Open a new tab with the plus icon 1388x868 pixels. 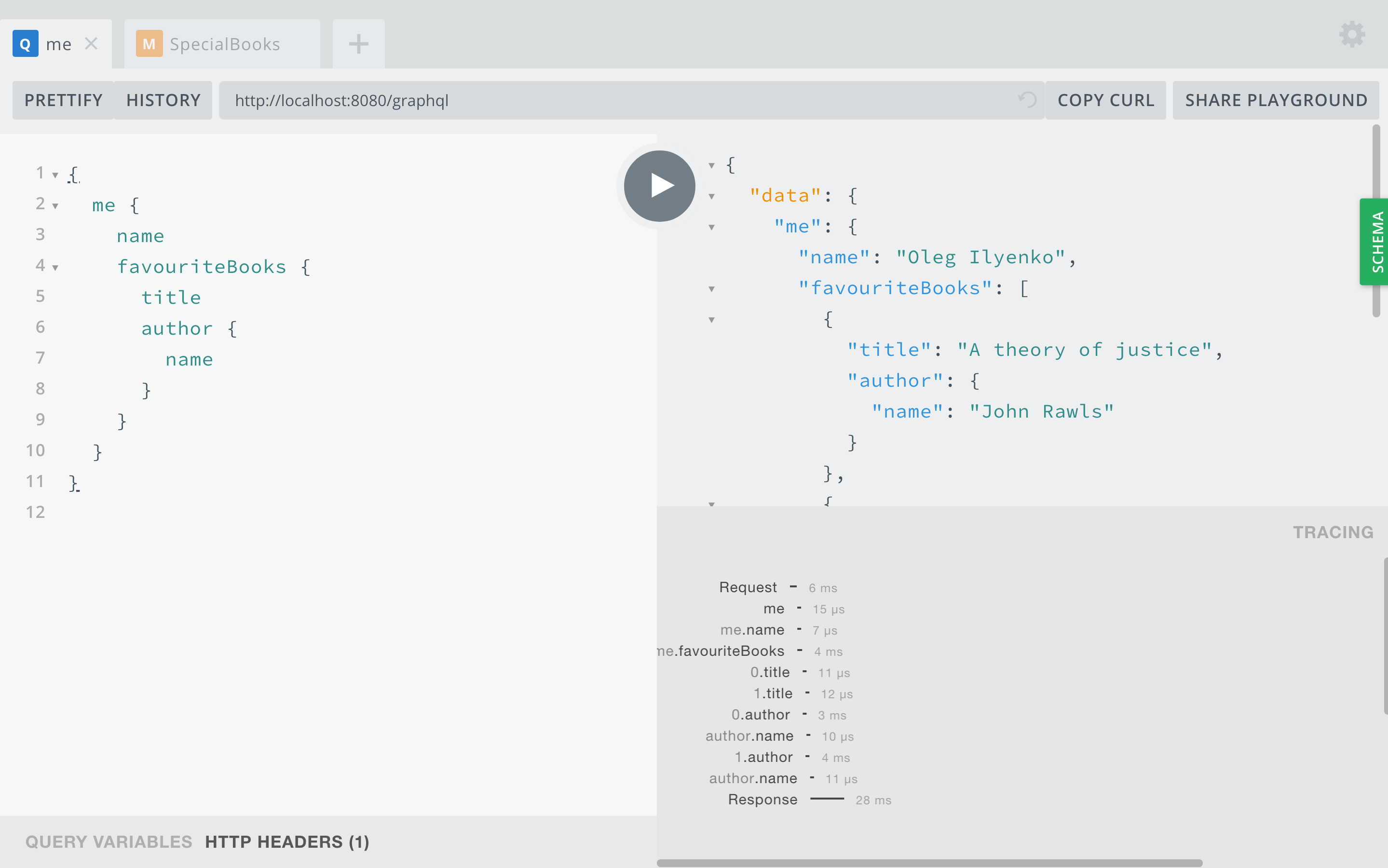[x=358, y=43]
